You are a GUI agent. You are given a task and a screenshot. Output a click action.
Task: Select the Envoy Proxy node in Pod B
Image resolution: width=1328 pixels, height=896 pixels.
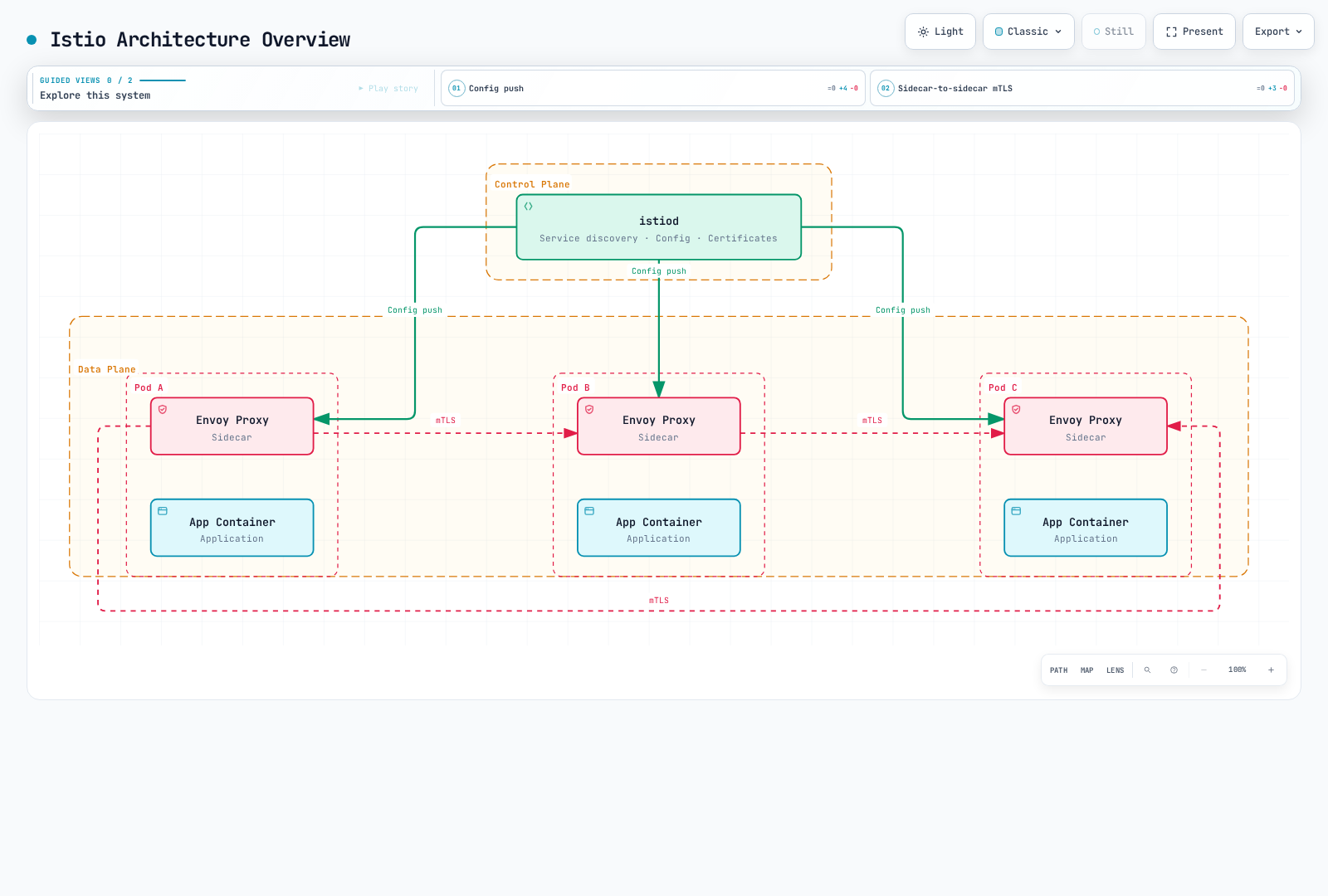coord(659,426)
